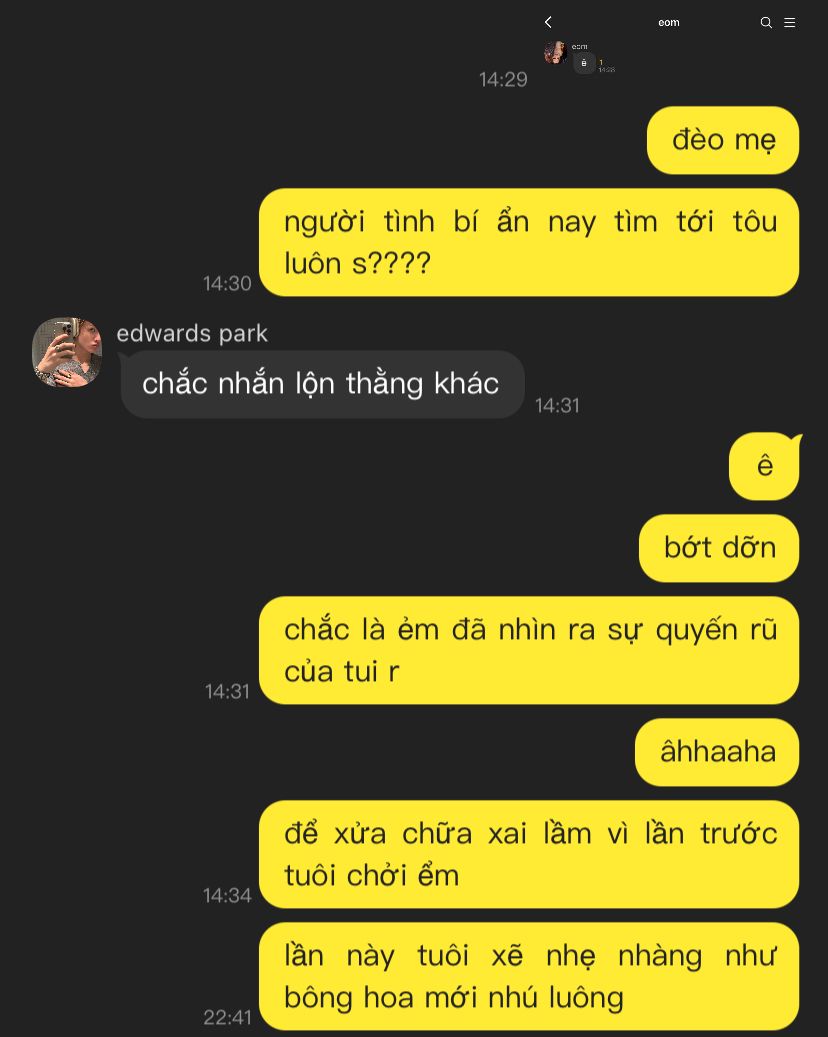The width and height of the screenshot is (828, 1037).
Task: Open chat search via magnifier icon
Action: [x=766, y=22]
